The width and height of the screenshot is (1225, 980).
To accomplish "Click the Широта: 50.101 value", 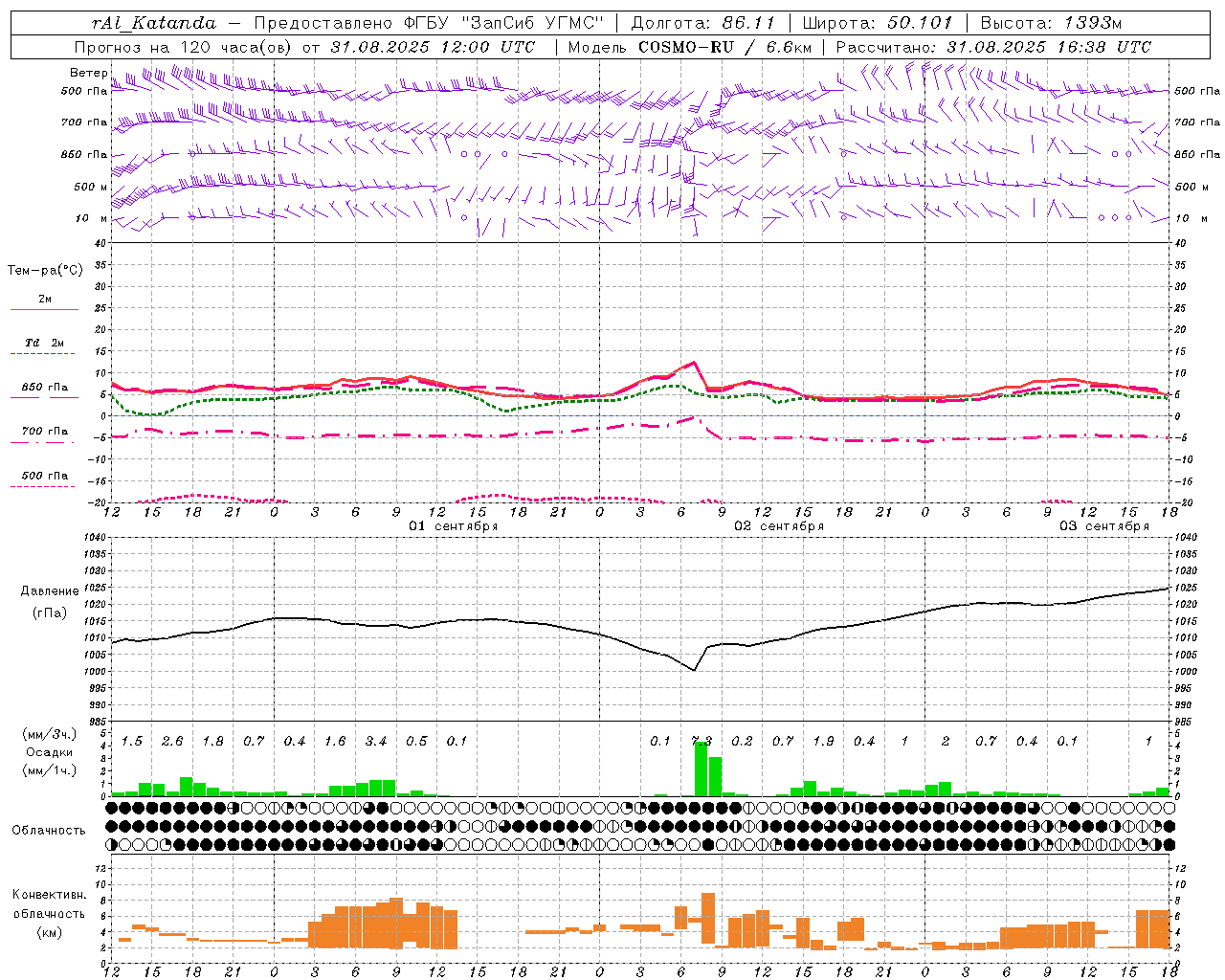I will [x=878, y=23].
